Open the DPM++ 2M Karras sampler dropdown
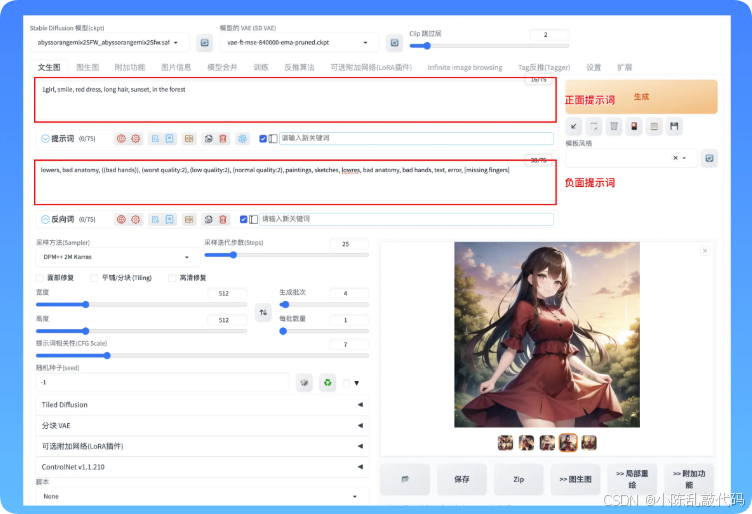 (x=118, y=257)
